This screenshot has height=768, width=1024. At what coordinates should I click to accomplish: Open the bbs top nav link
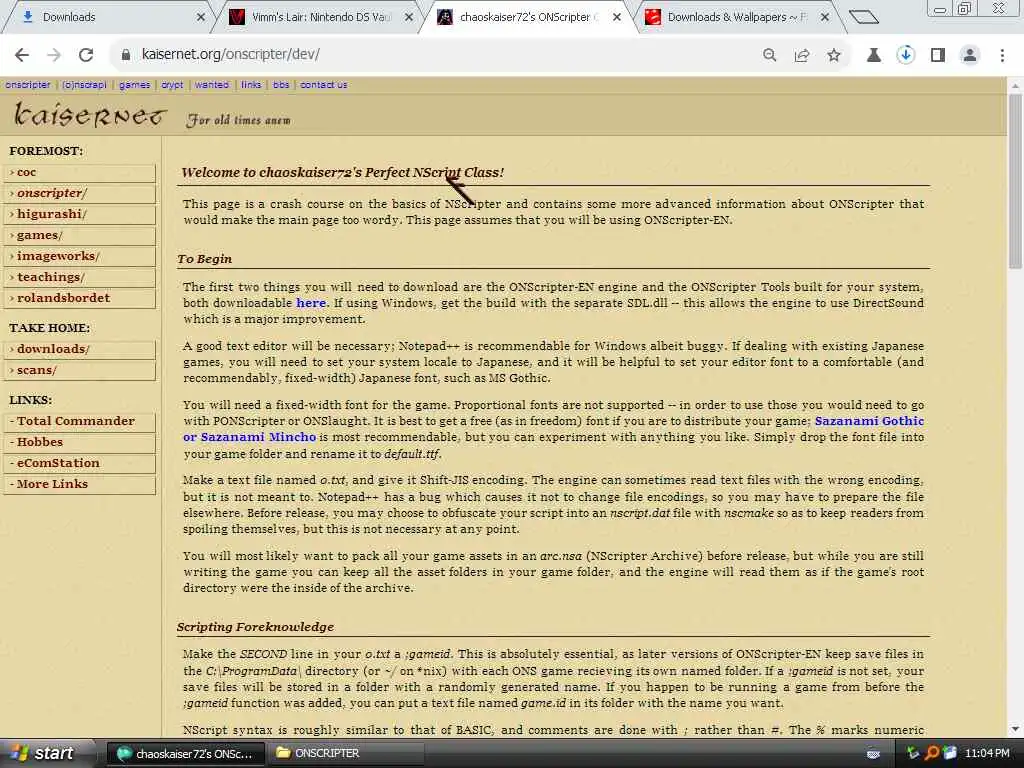(281, 85)
